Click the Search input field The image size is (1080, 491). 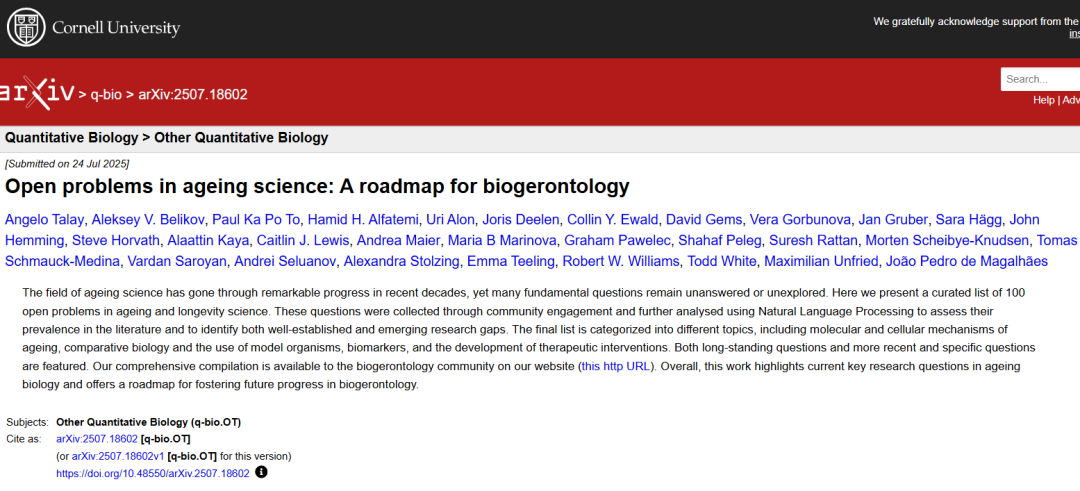(1040, 79)
